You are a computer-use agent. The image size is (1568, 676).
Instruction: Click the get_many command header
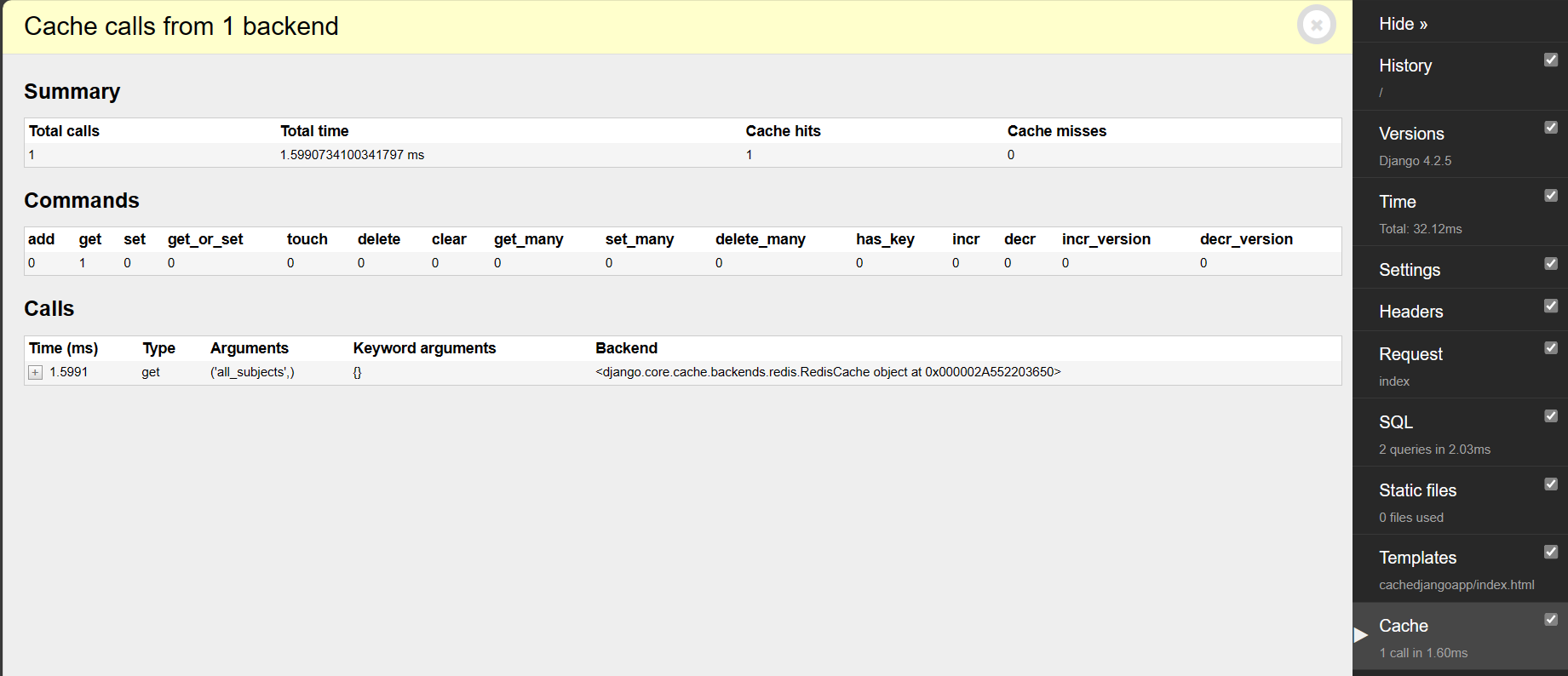pos(528,239)
